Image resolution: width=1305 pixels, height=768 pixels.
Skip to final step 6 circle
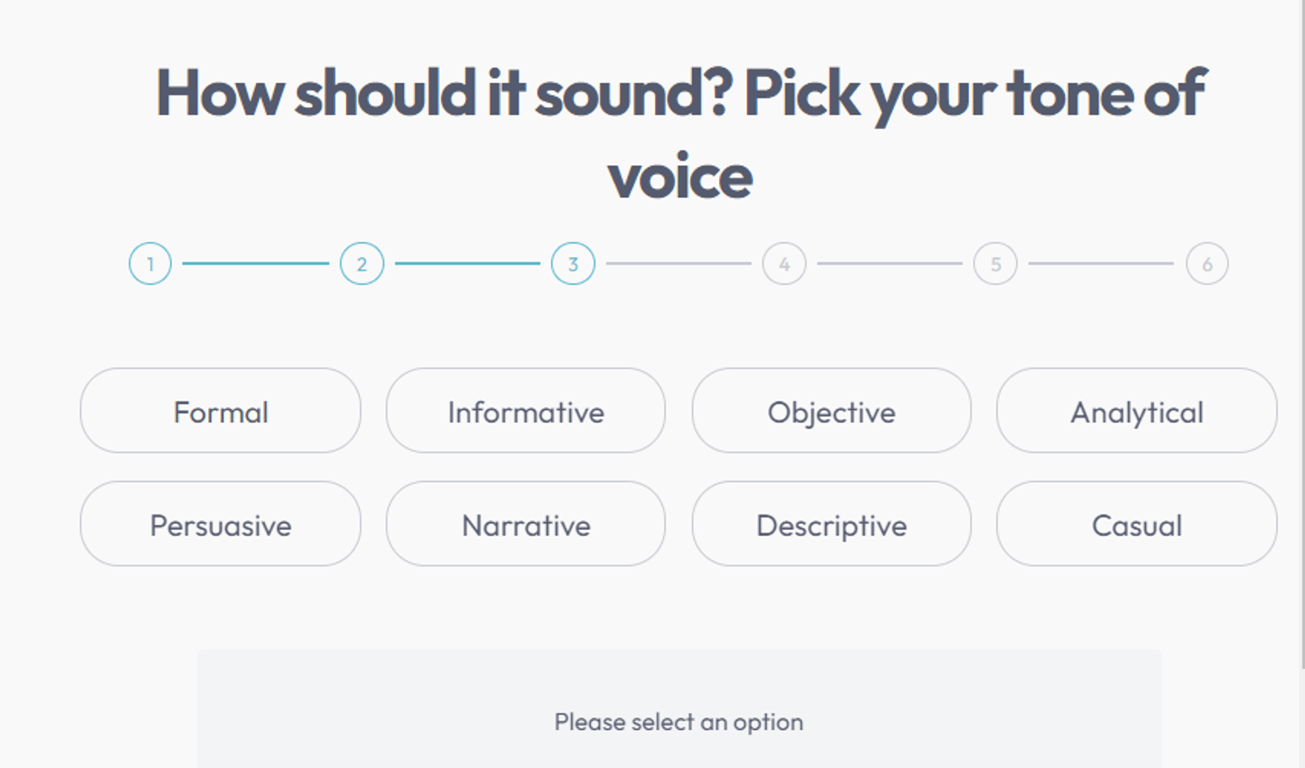tap(1207, 264)
